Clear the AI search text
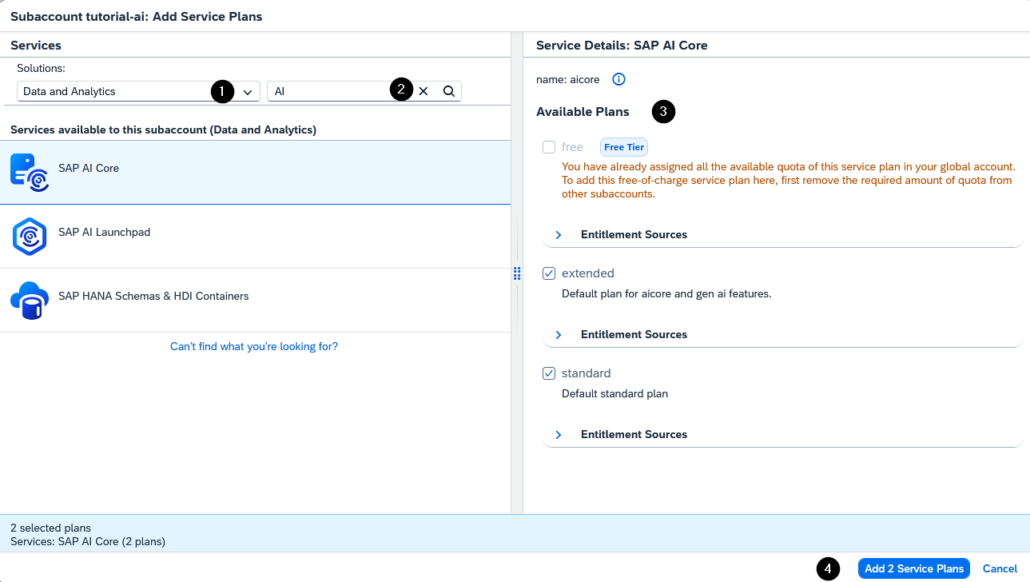Viewport: 1030px width, 582px height. pos(424,91)
